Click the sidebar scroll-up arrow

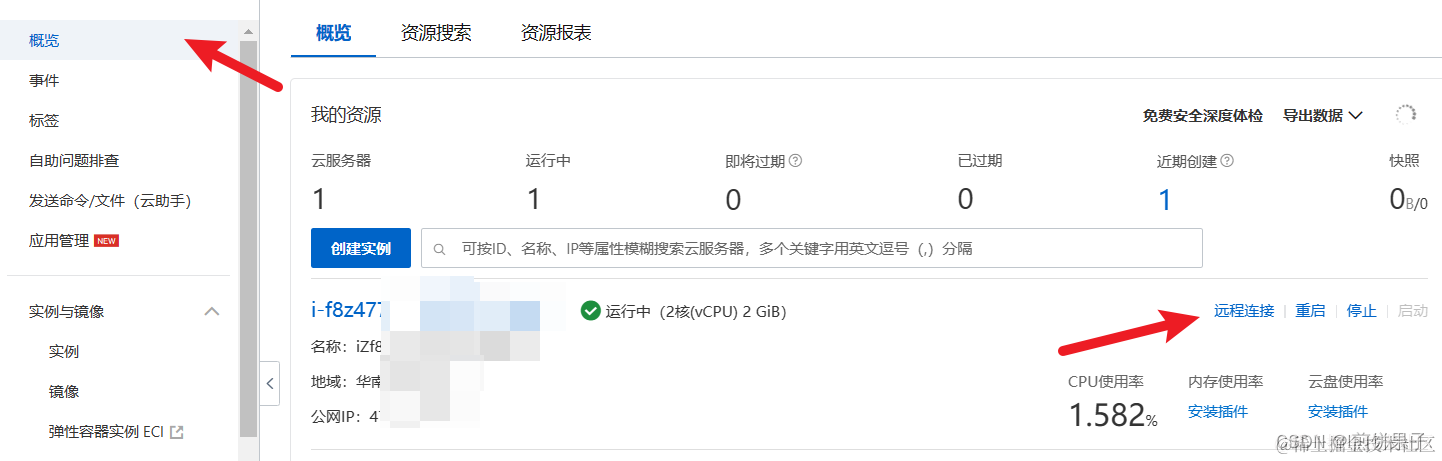coord(248,32)
